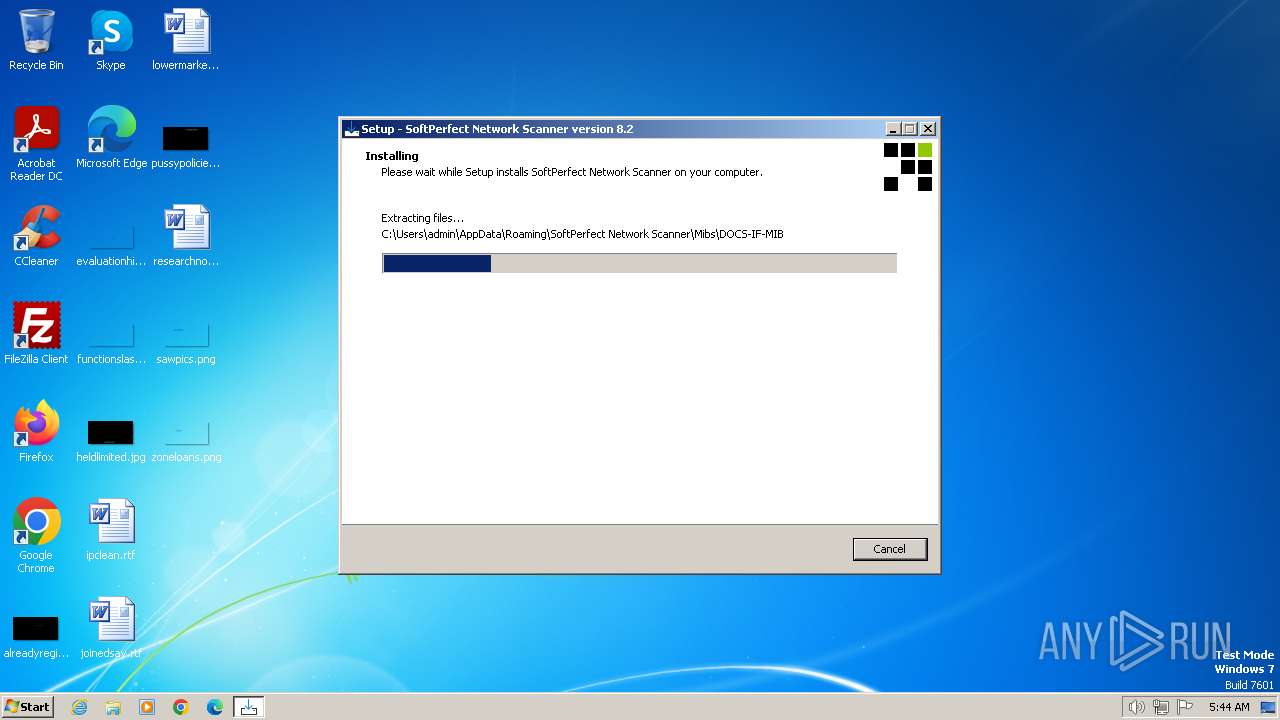Open Windows Media Player in taskbar

coord(147,707)
